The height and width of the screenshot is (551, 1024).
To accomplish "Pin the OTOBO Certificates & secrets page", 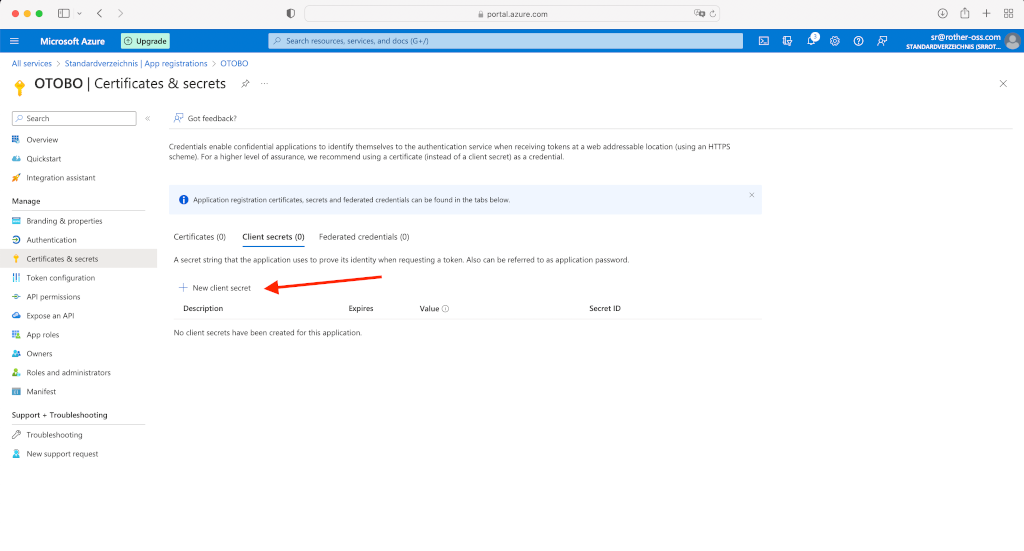I will (246, 84).
